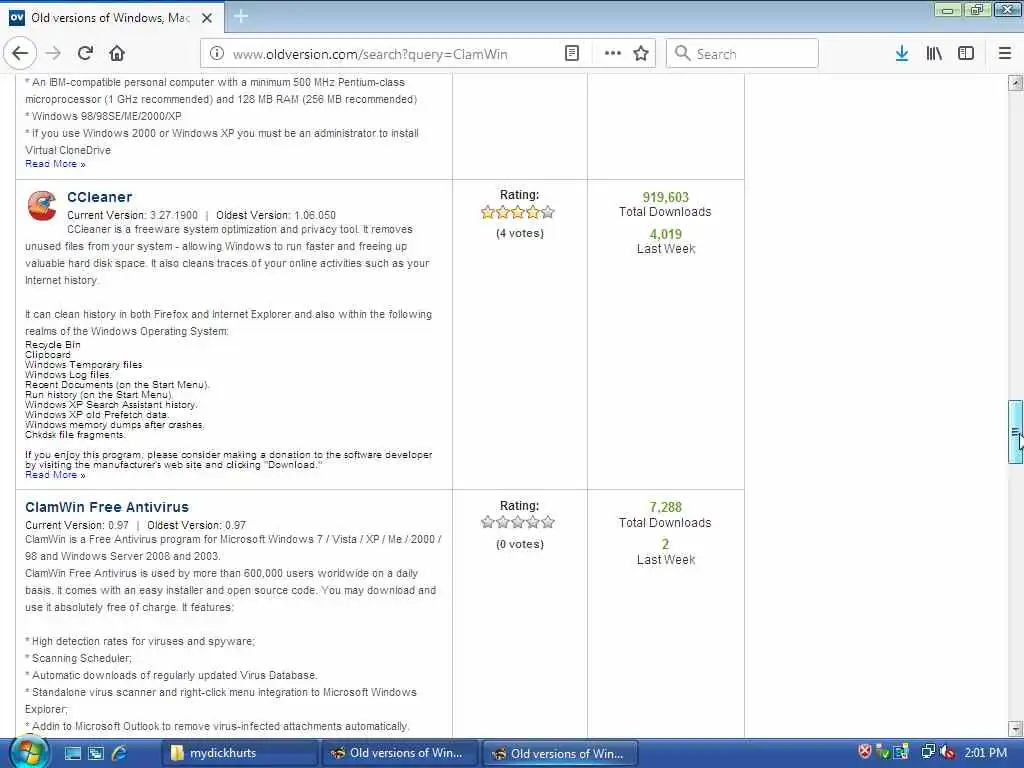Open the CCleaner title link

99,197
